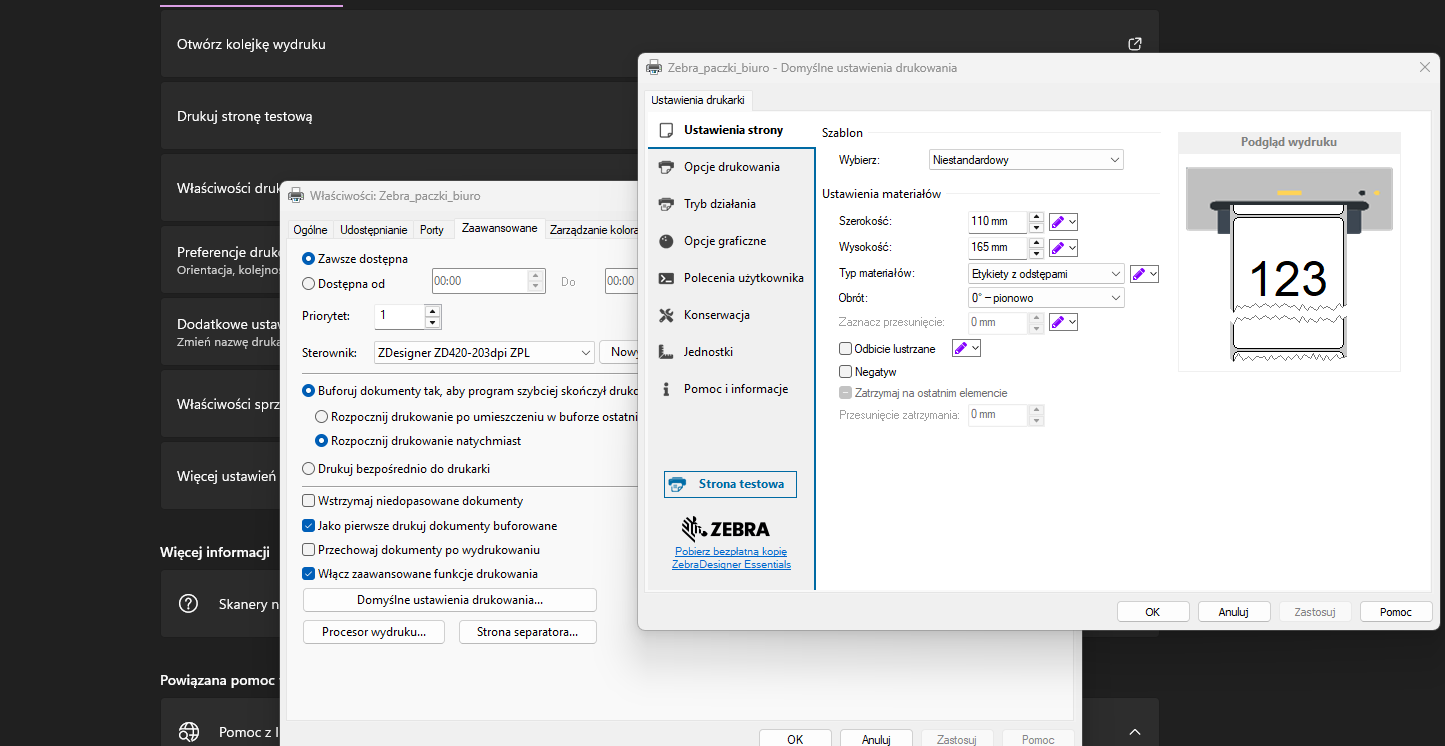Open Typ materiałów dropdown list
This screenshot has height=746, width=1445.
(1046, 273)
